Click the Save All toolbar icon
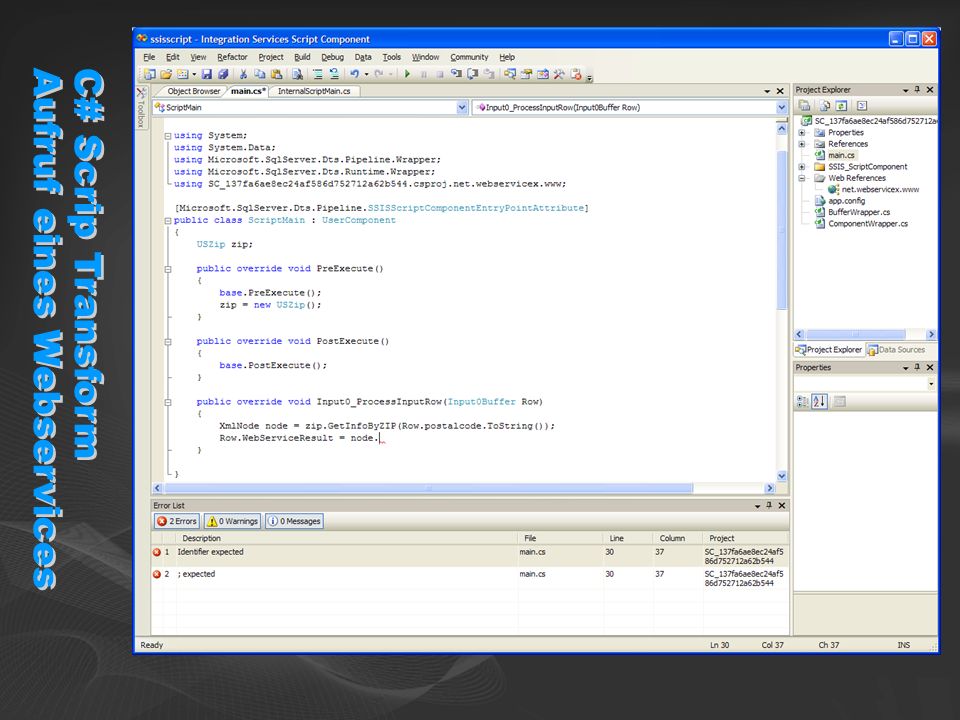The image size is (960, 720). tap(223, 74)
